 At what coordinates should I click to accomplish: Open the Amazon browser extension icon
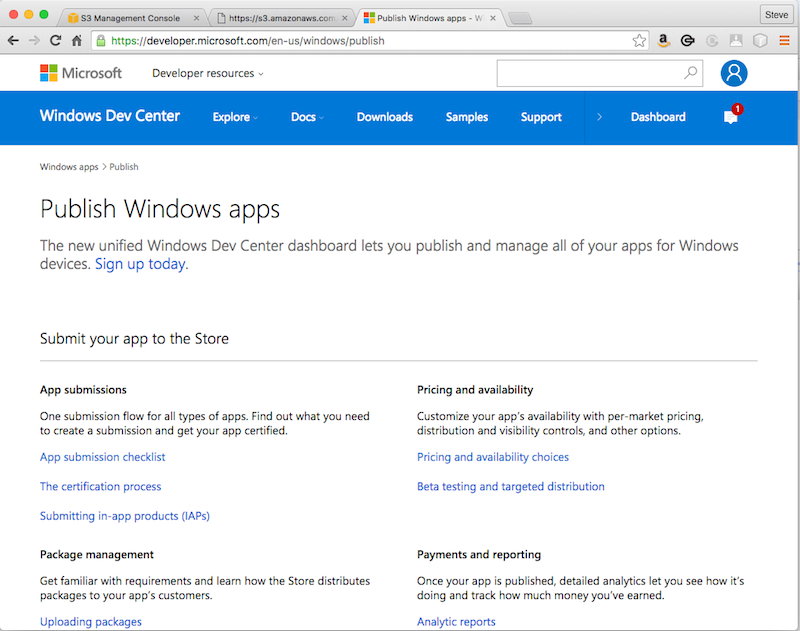663,41
